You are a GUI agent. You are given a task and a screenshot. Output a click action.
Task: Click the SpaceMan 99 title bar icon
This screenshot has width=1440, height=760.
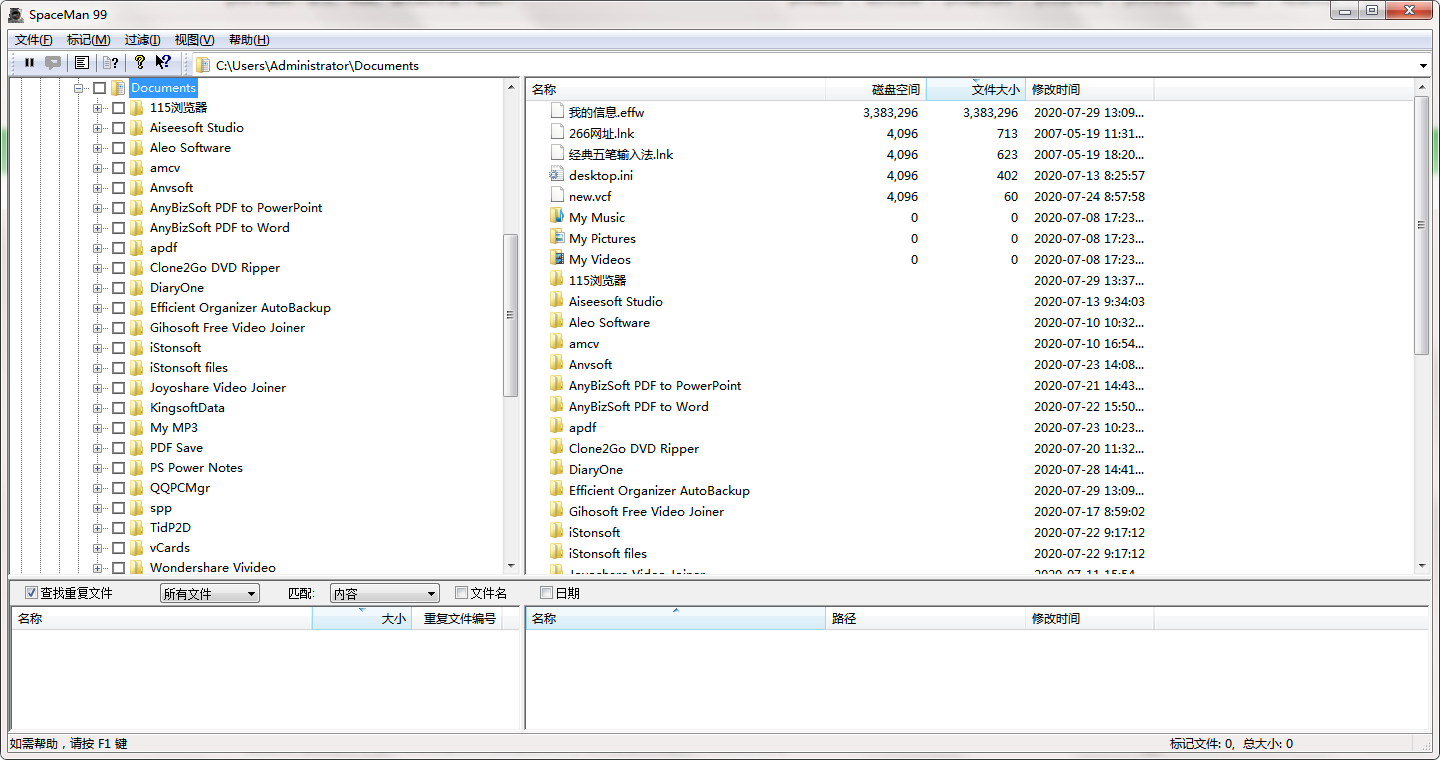(16, 14)
